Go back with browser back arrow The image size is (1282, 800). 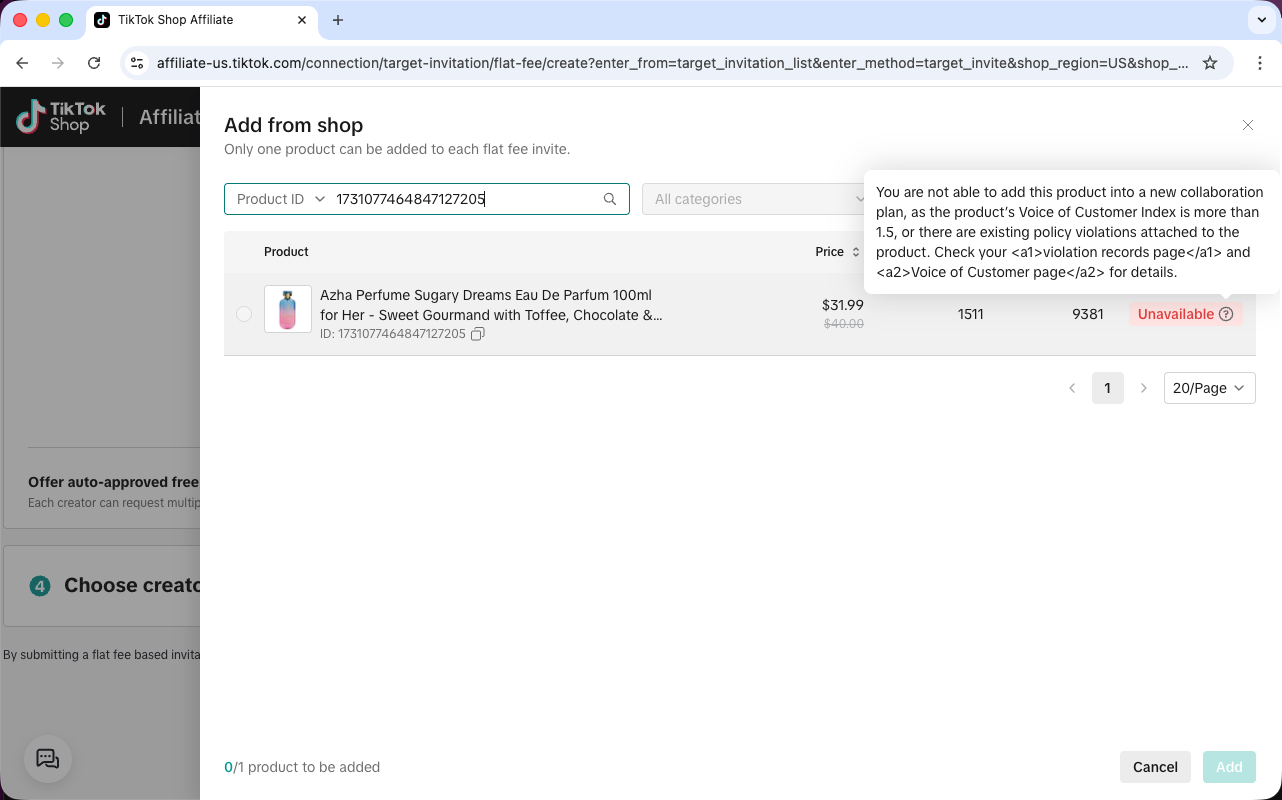click(22, 63)
